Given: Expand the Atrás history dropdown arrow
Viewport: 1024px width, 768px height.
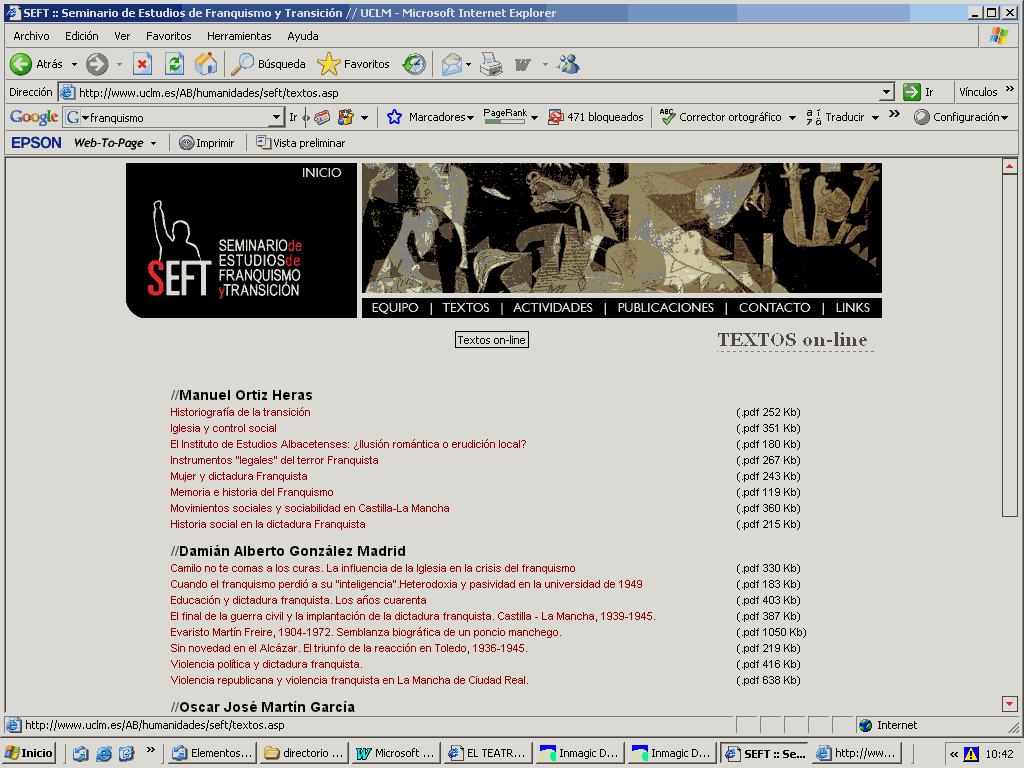Looking at the screenshot, I should [x=74, y=64].
